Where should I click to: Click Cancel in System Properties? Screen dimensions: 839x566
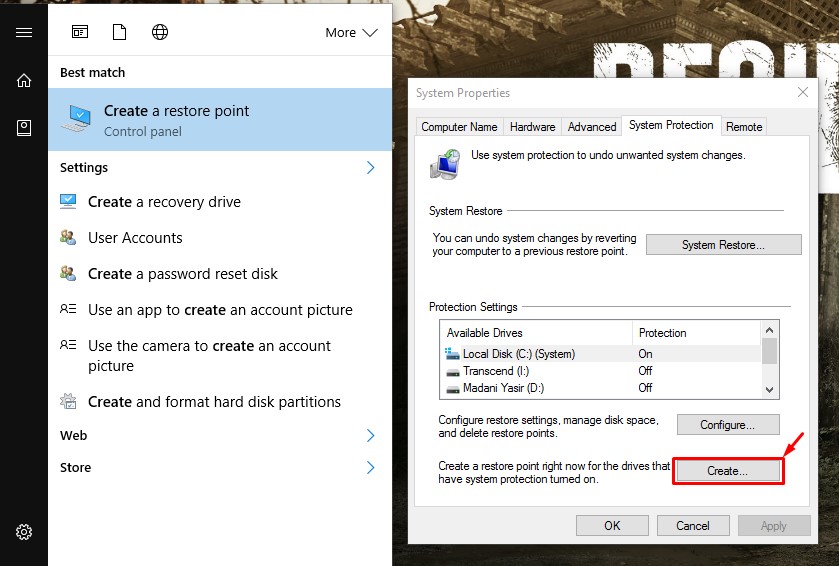click(x=693, y=526)
